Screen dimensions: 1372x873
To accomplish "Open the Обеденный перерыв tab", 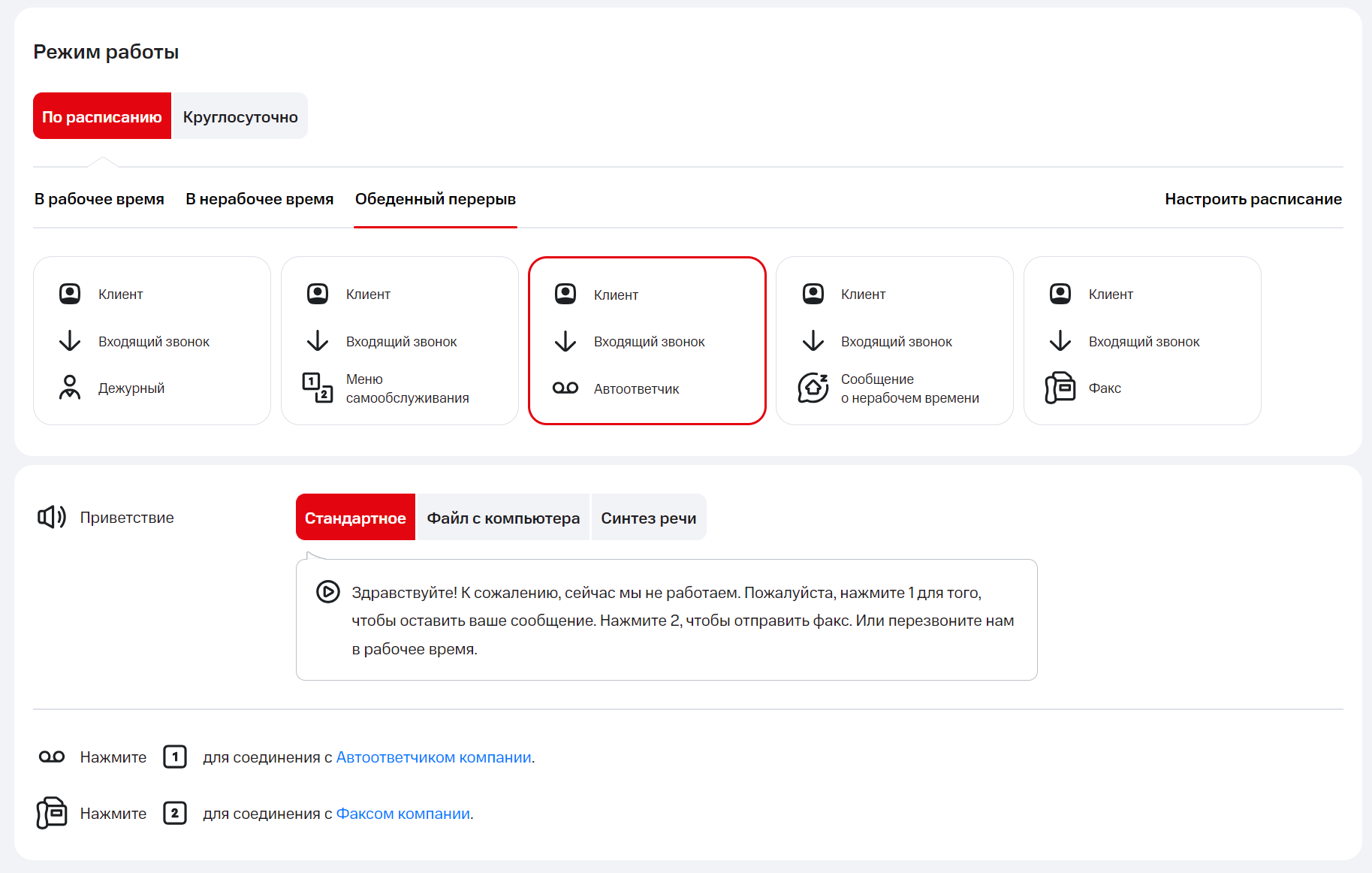I will [x=436, y=199].
